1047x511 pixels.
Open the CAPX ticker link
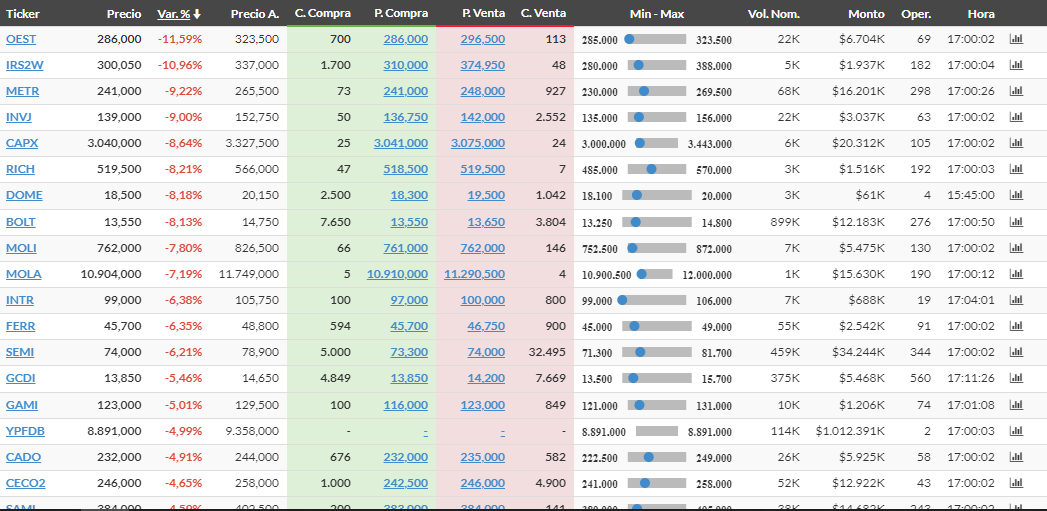(x=22, y=144)
